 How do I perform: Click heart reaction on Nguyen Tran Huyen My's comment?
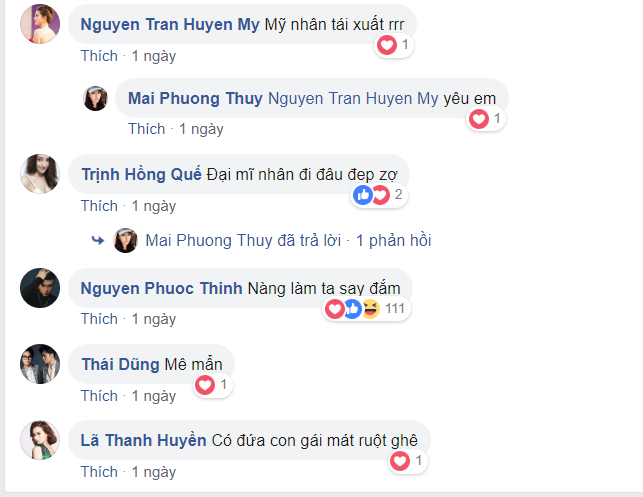coord(386,45)
